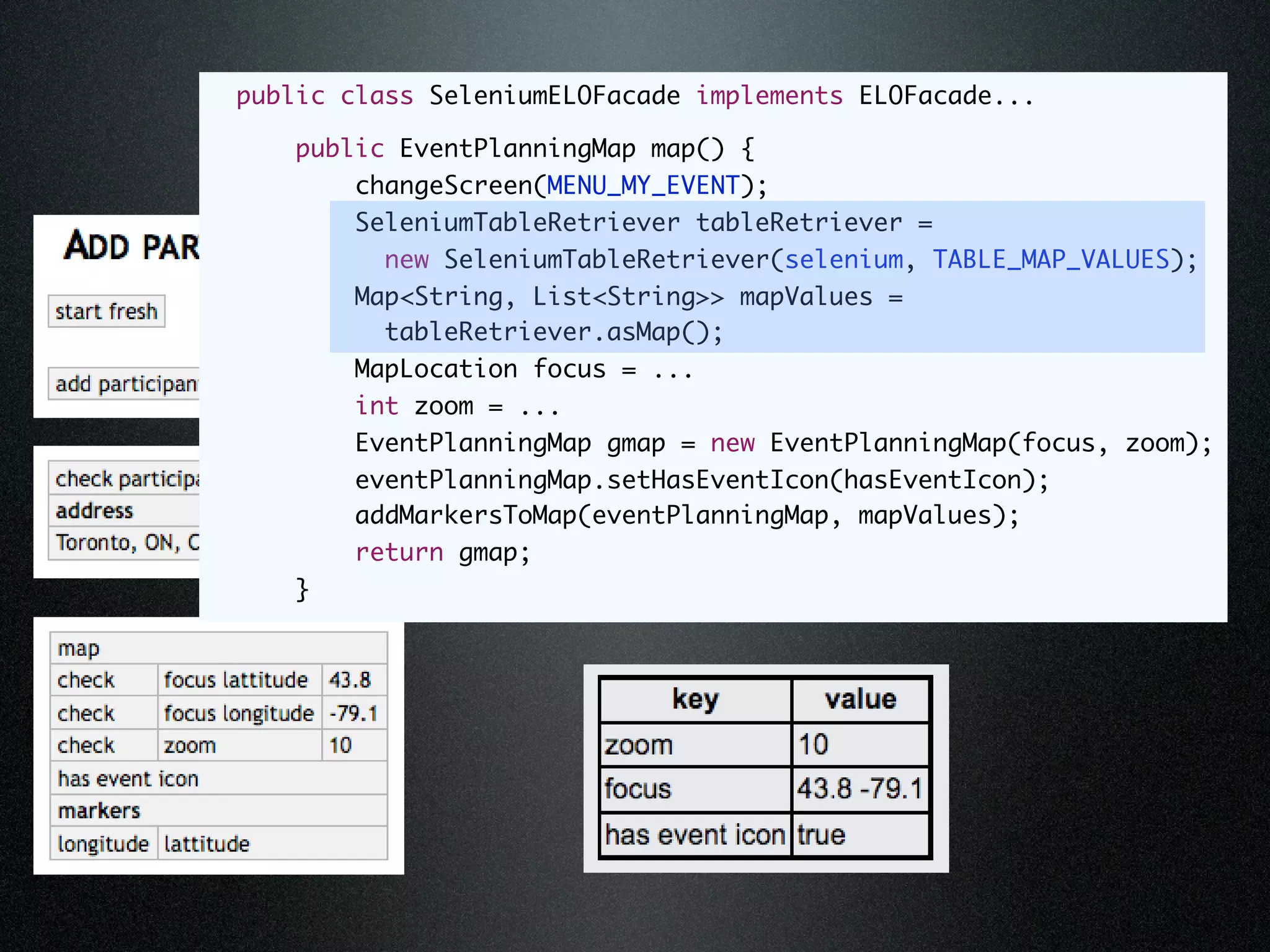Viewport: 1270px width, 952px height.
Task: Click 'Map<String, List<String>> mapValues' declaration
Action: pos(613,296)
